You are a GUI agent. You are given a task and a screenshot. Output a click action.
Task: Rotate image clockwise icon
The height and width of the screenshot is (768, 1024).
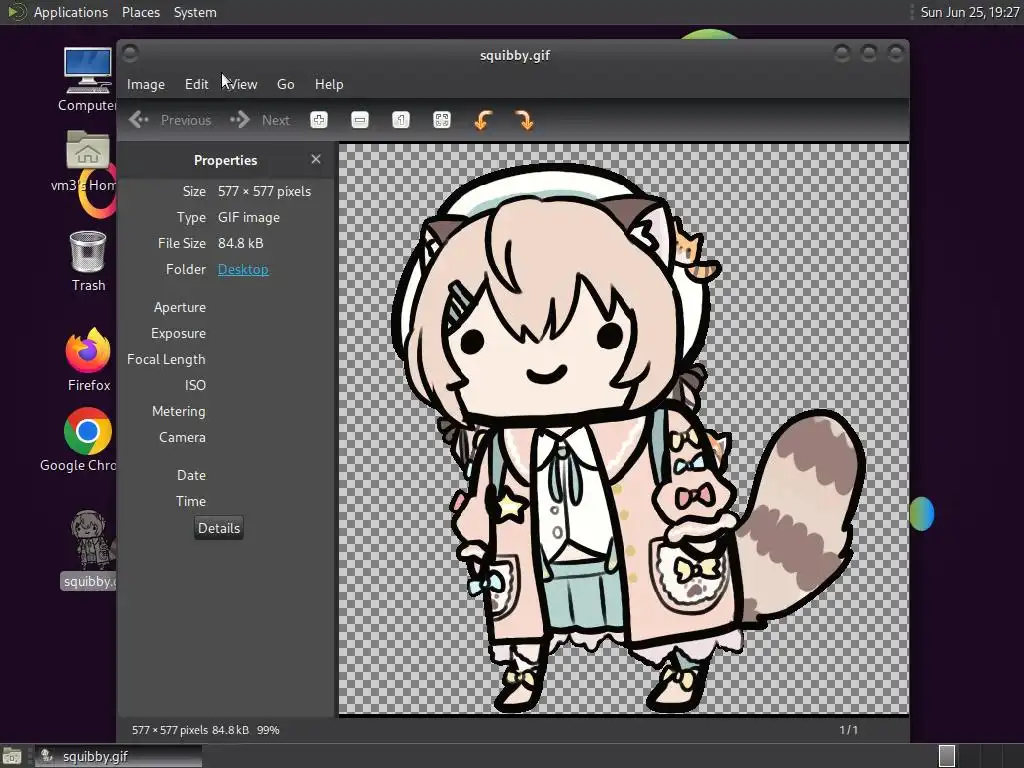[x=524, y=120]
